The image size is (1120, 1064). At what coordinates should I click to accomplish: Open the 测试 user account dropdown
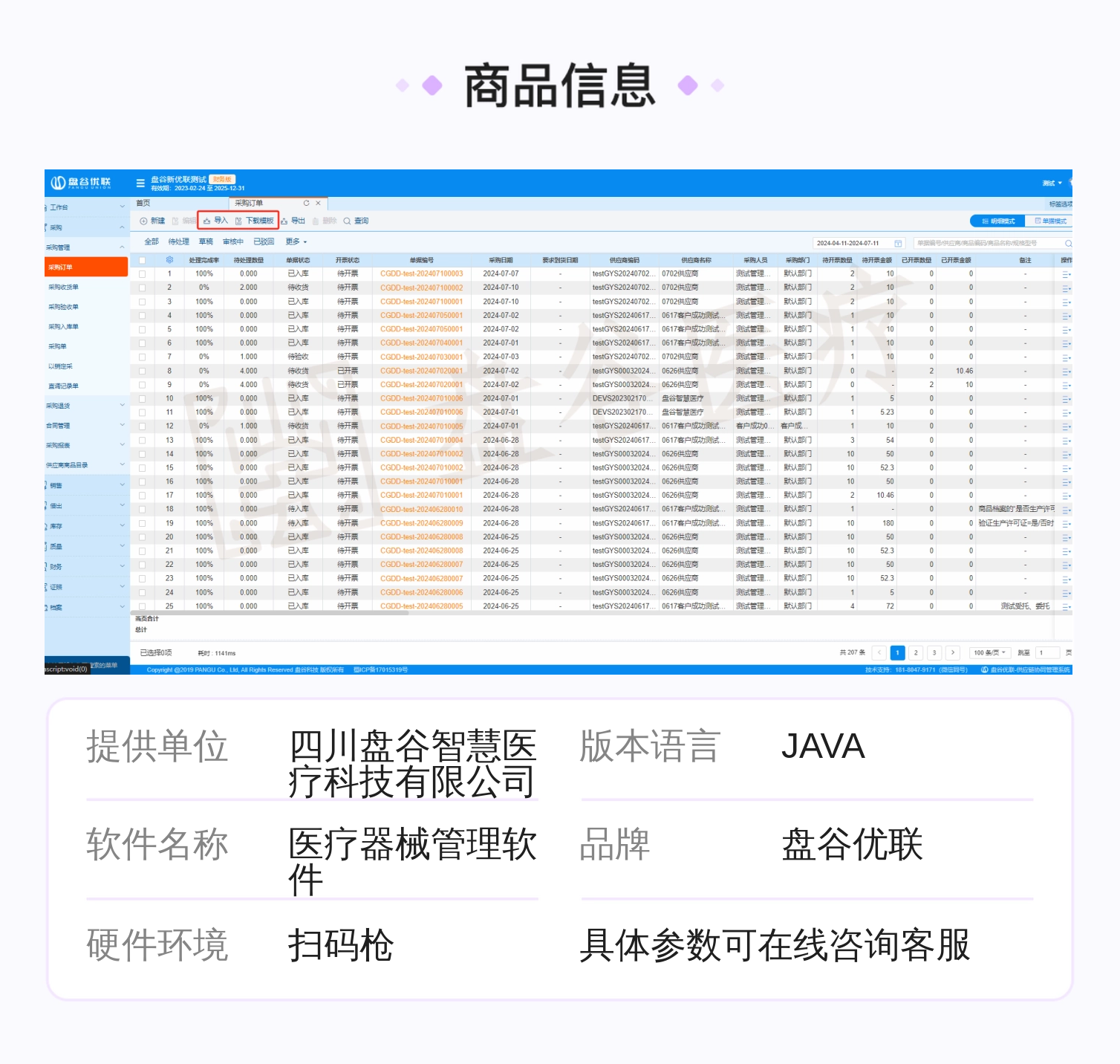(x=1052, y=183)
